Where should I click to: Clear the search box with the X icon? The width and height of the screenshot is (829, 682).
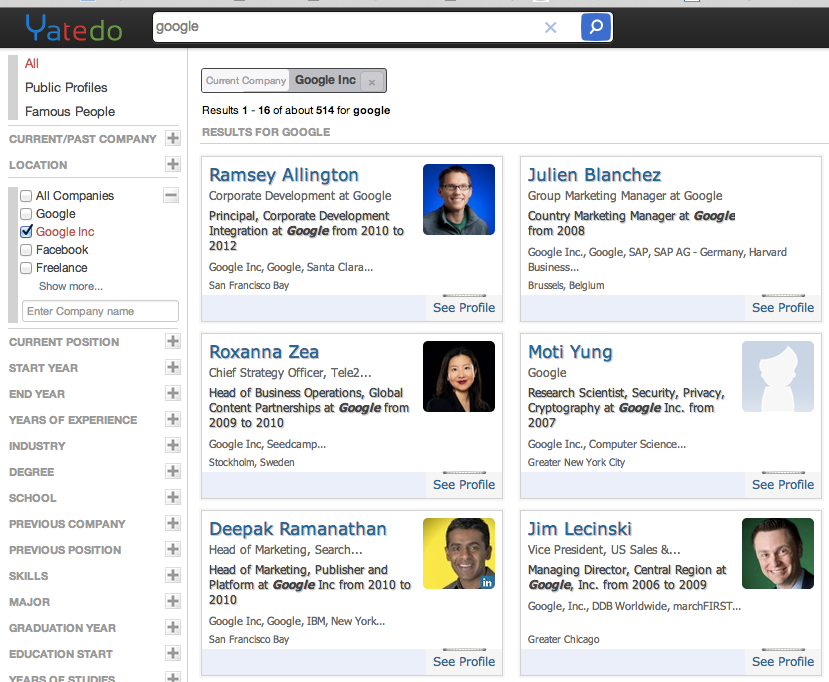tap(550, 27)
